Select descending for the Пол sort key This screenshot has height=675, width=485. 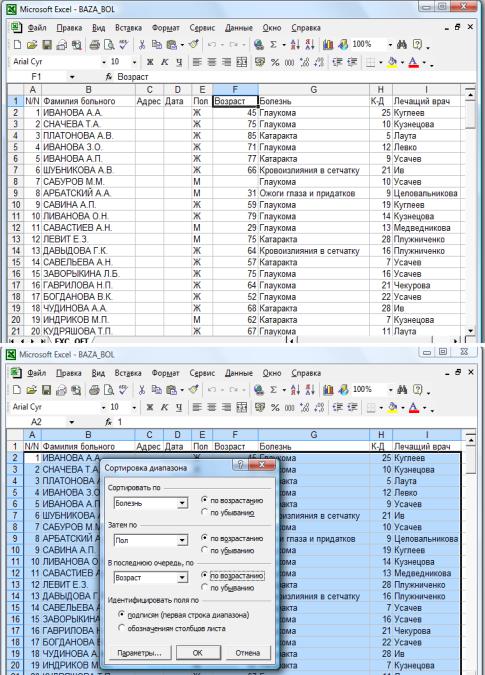pyautogui.click(x=205, y=550)
